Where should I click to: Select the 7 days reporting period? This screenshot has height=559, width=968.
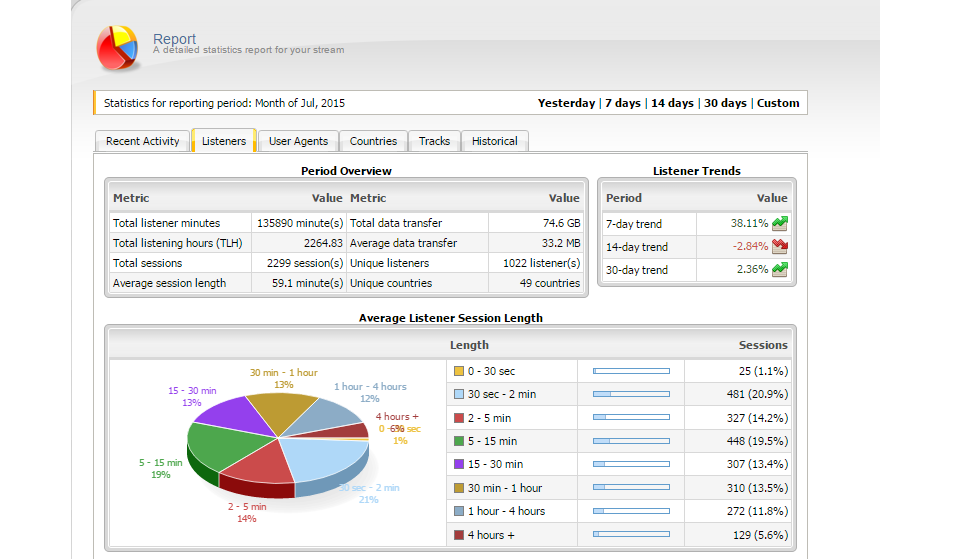point(622,103)
